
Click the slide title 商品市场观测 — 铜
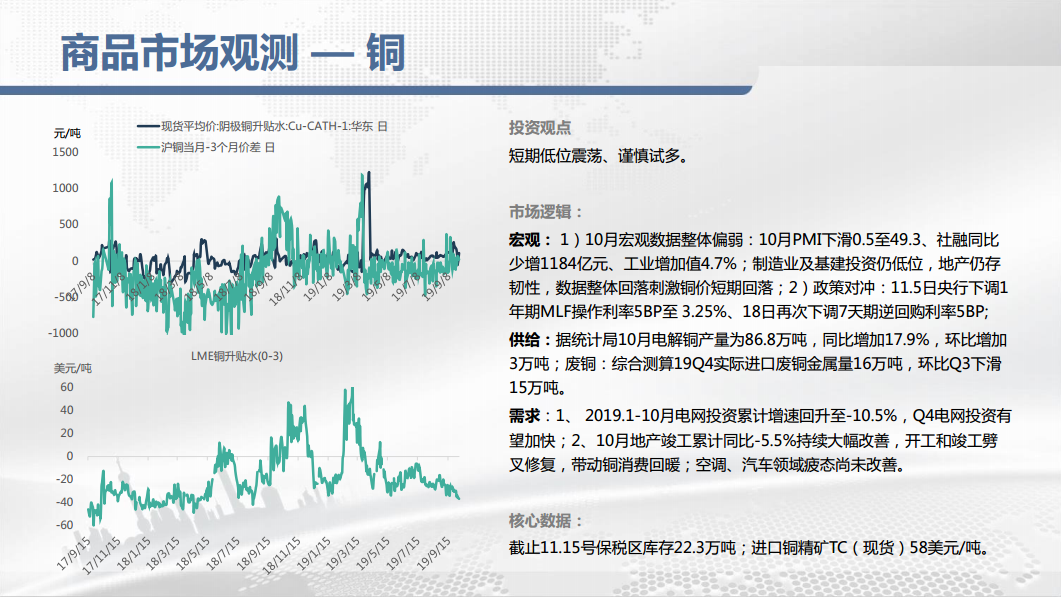232,53
